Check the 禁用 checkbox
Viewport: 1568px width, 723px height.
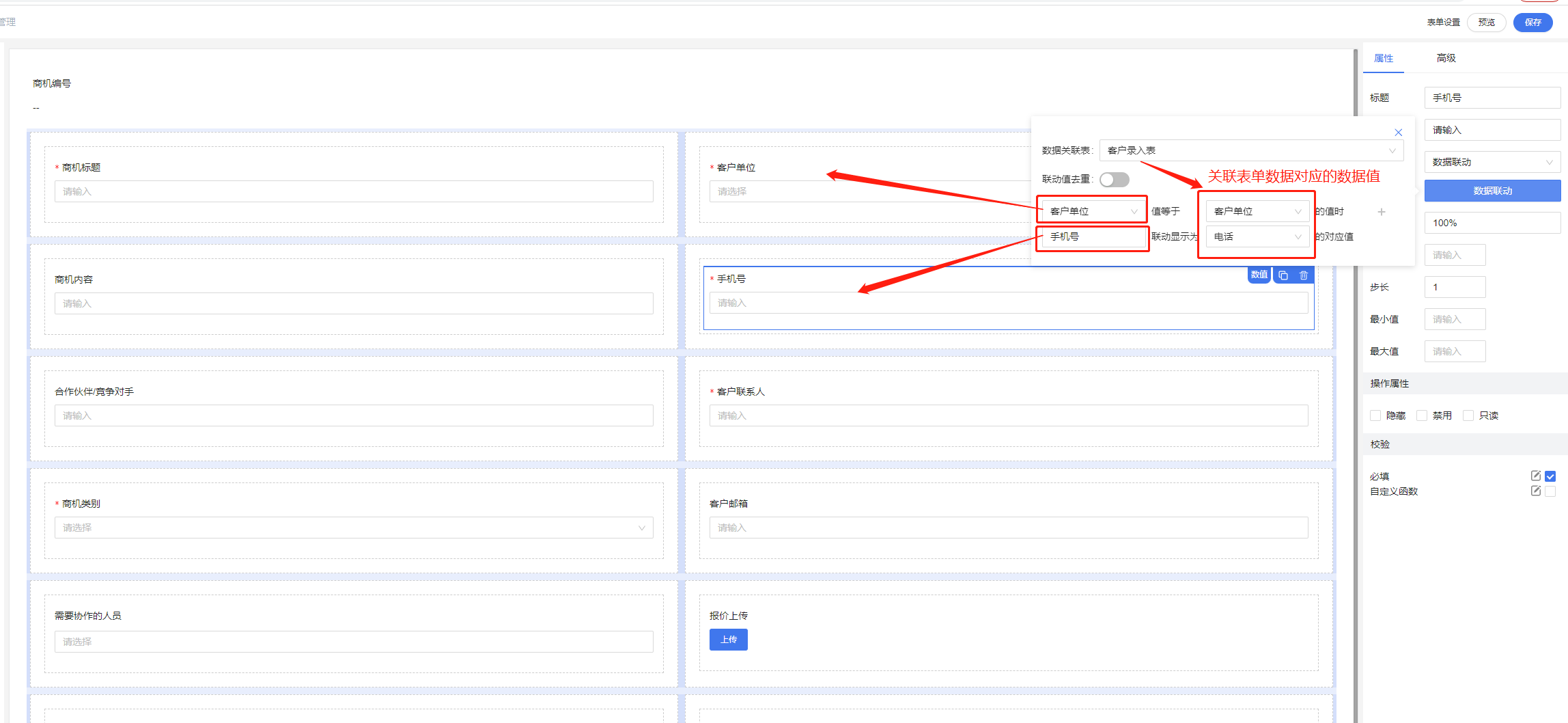click(1422, 415)
